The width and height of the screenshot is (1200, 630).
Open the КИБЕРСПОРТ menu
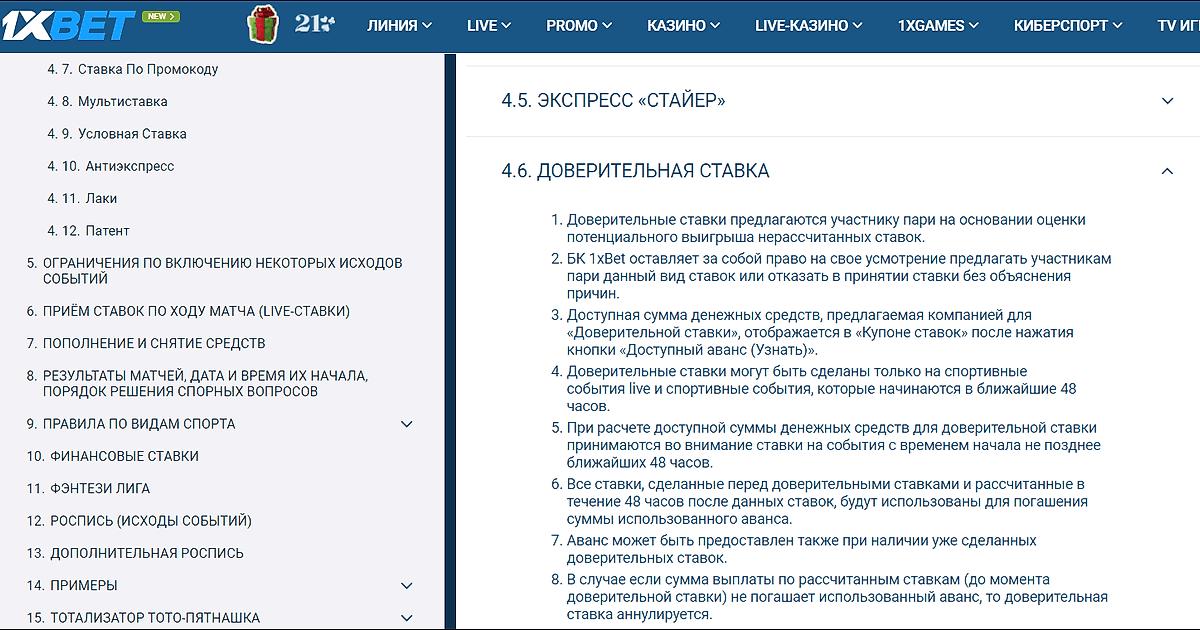(1068, 26)
